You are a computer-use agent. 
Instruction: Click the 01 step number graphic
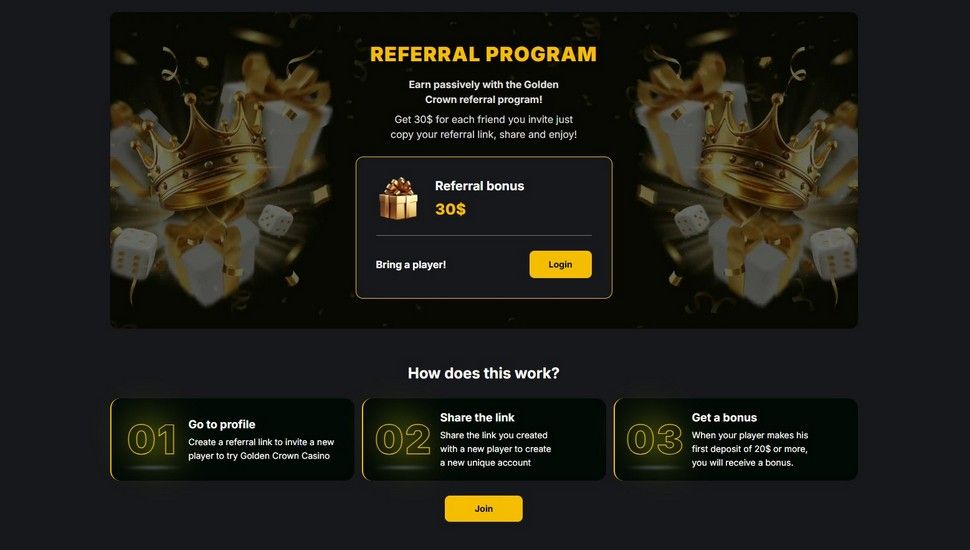point(152,440)
